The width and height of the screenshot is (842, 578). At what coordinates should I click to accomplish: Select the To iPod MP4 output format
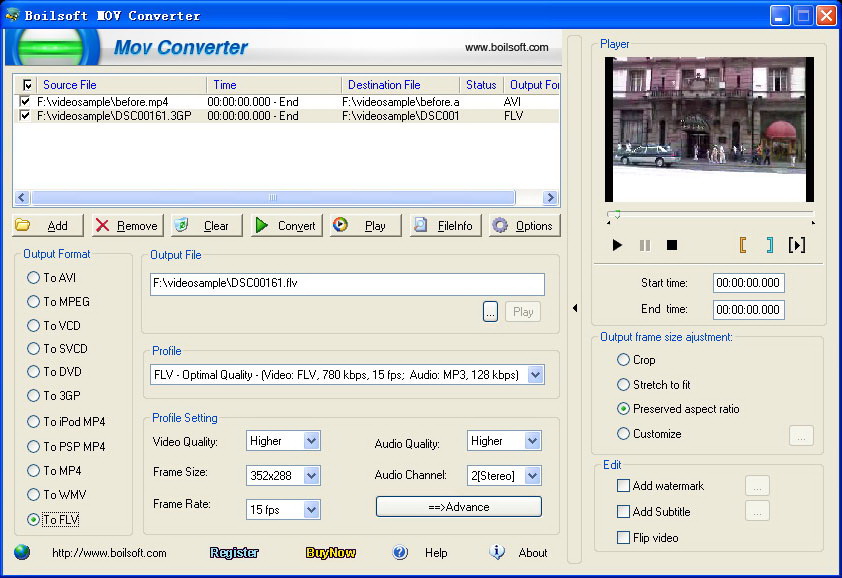coord(34,422)
